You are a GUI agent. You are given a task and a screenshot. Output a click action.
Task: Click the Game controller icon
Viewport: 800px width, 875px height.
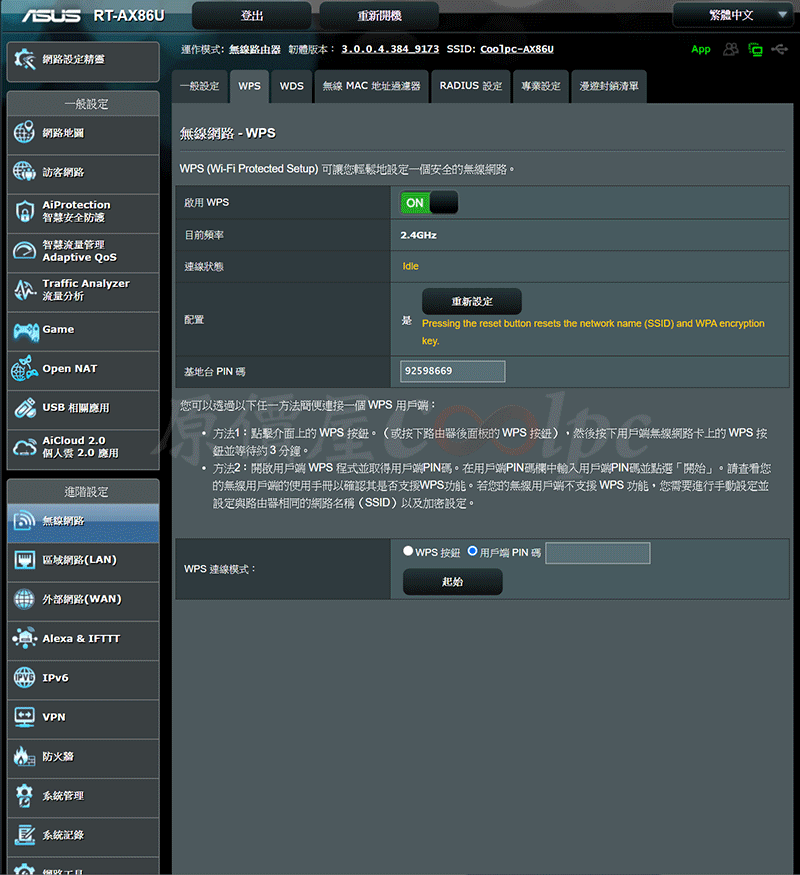(x=25, y=330)
